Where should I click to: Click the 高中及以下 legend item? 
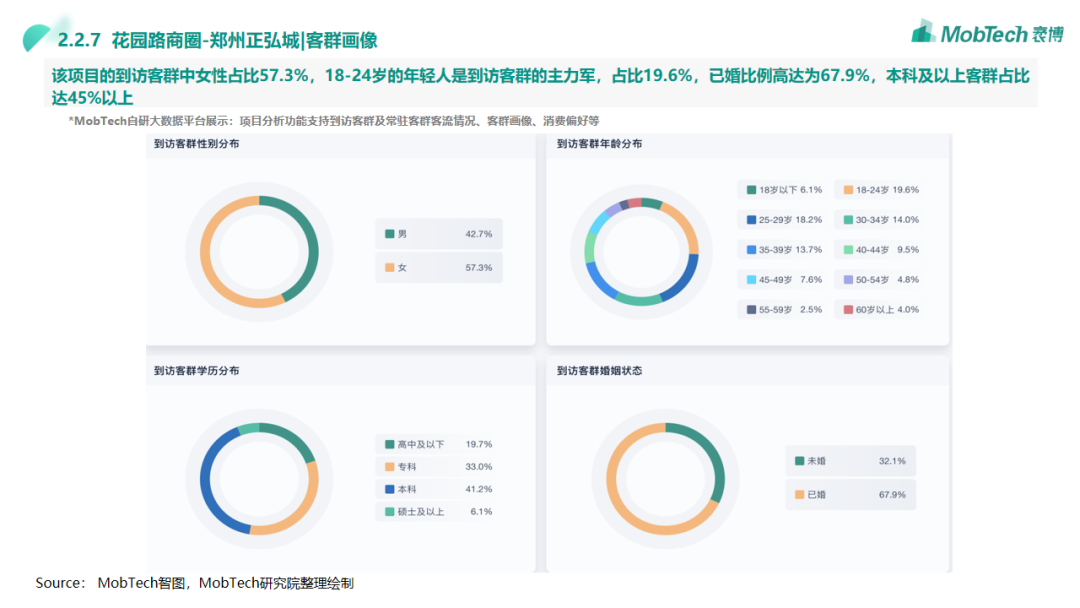coord(438,444)
